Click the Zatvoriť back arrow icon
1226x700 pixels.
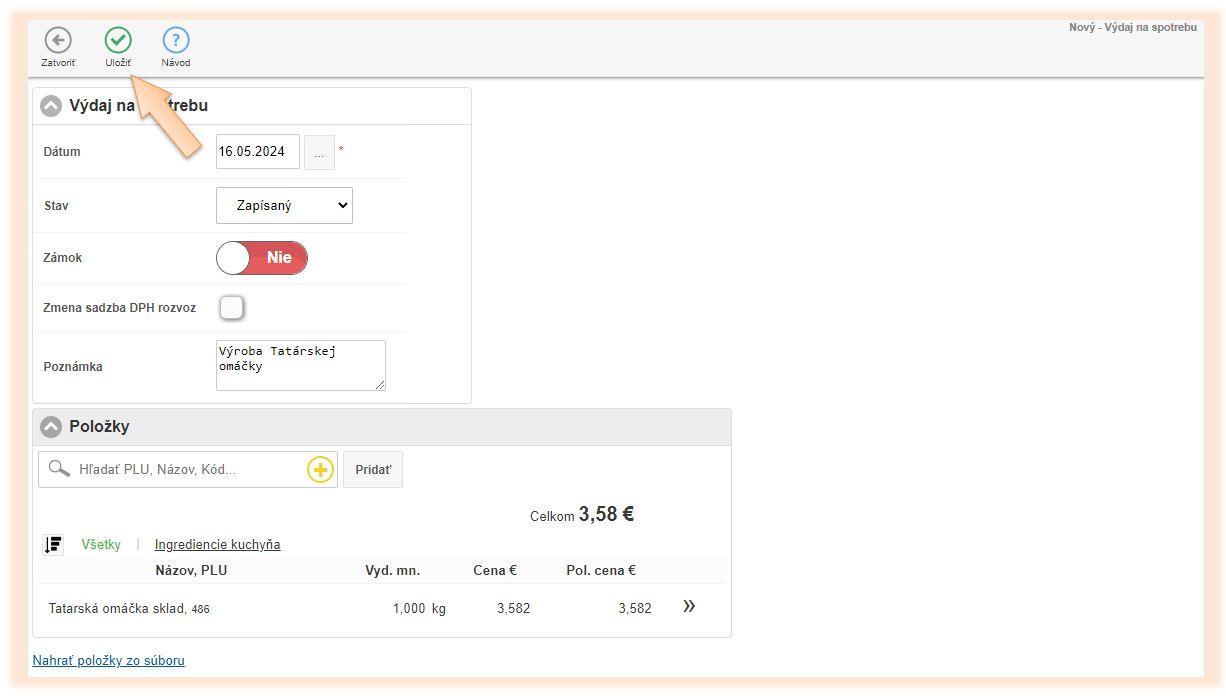pos(58,40)
